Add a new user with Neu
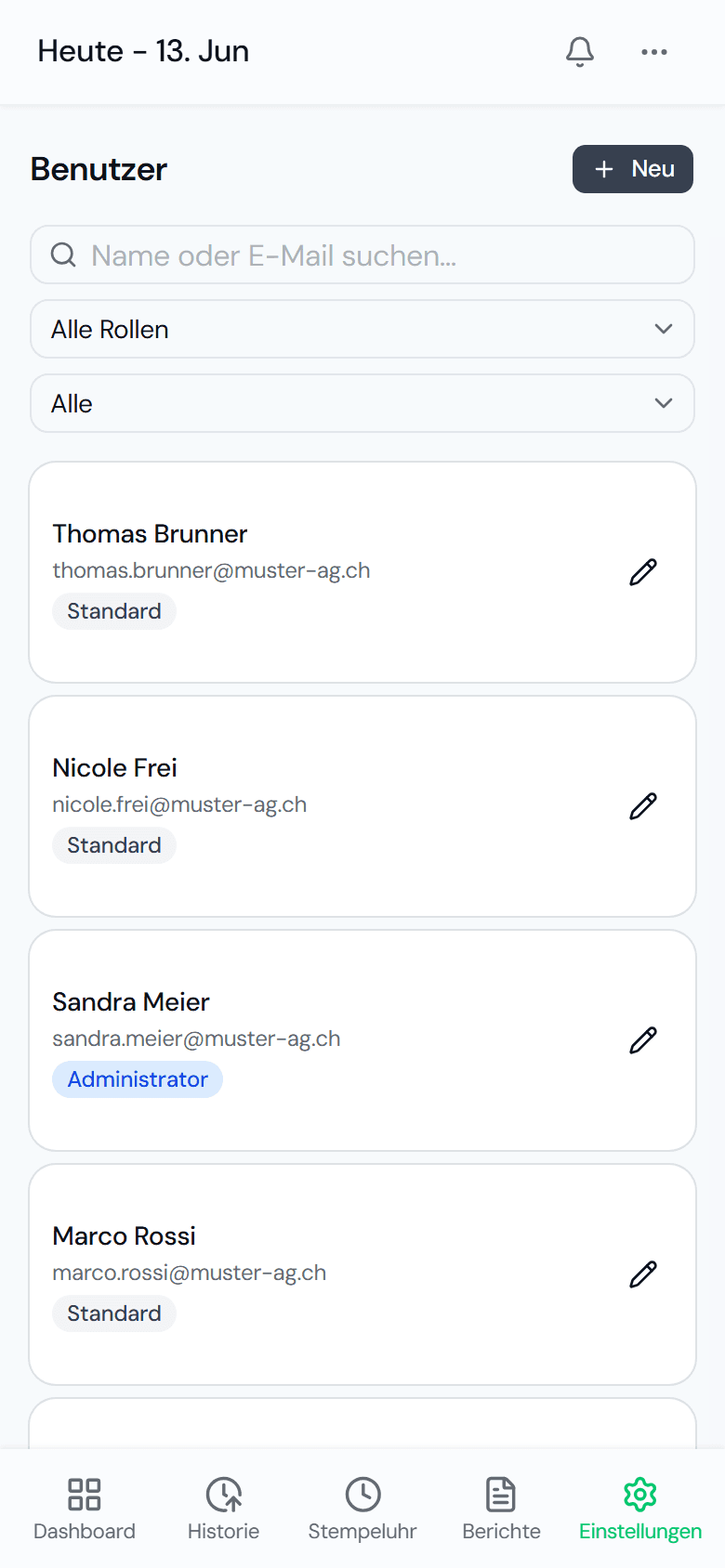The image size is (725, 1568). click(x=633, y=169)
